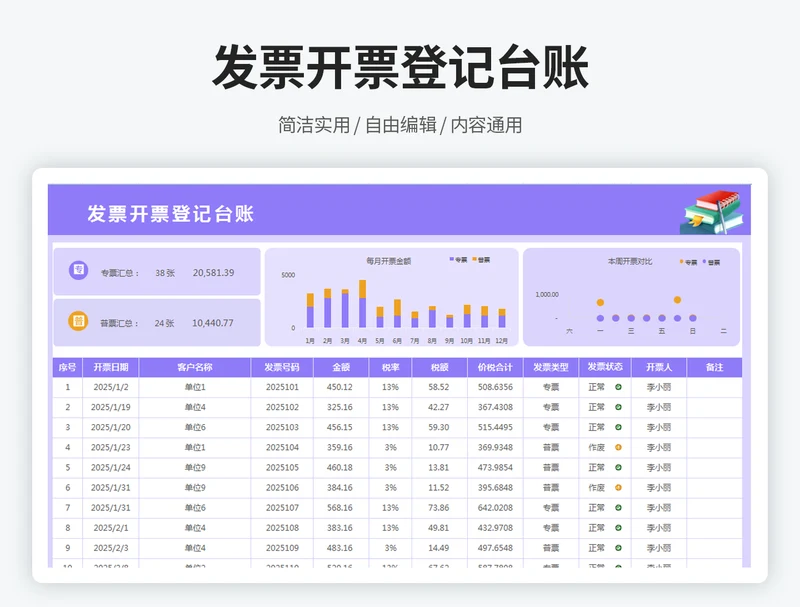The height and width of the screenshot is (607, 800).
Task: Click the orange 普票 legend marker in the 每月开票金额 chart
Action: coord(474,259)
